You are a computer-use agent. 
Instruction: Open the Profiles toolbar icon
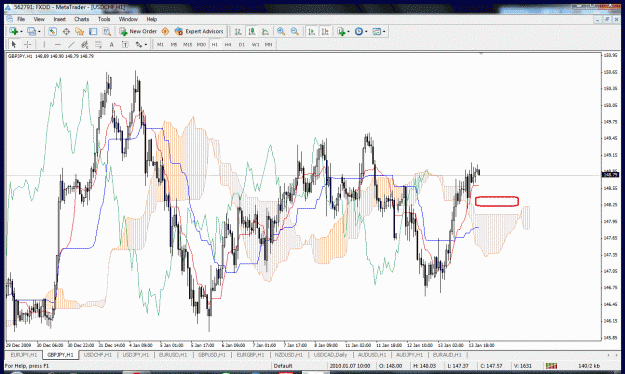[x=31, y=31]
